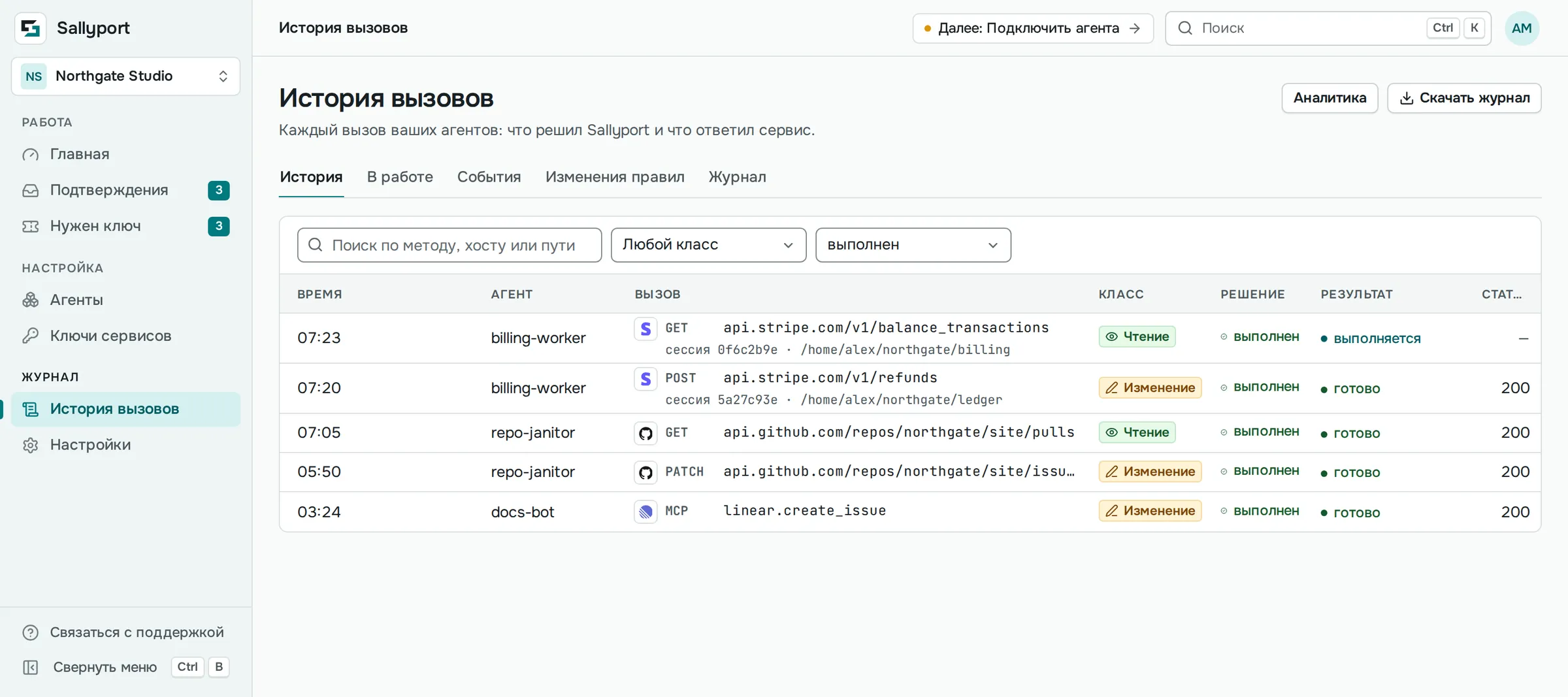Open the api.stripe.com/v1/balance_transactions call

tap(886, 328)
